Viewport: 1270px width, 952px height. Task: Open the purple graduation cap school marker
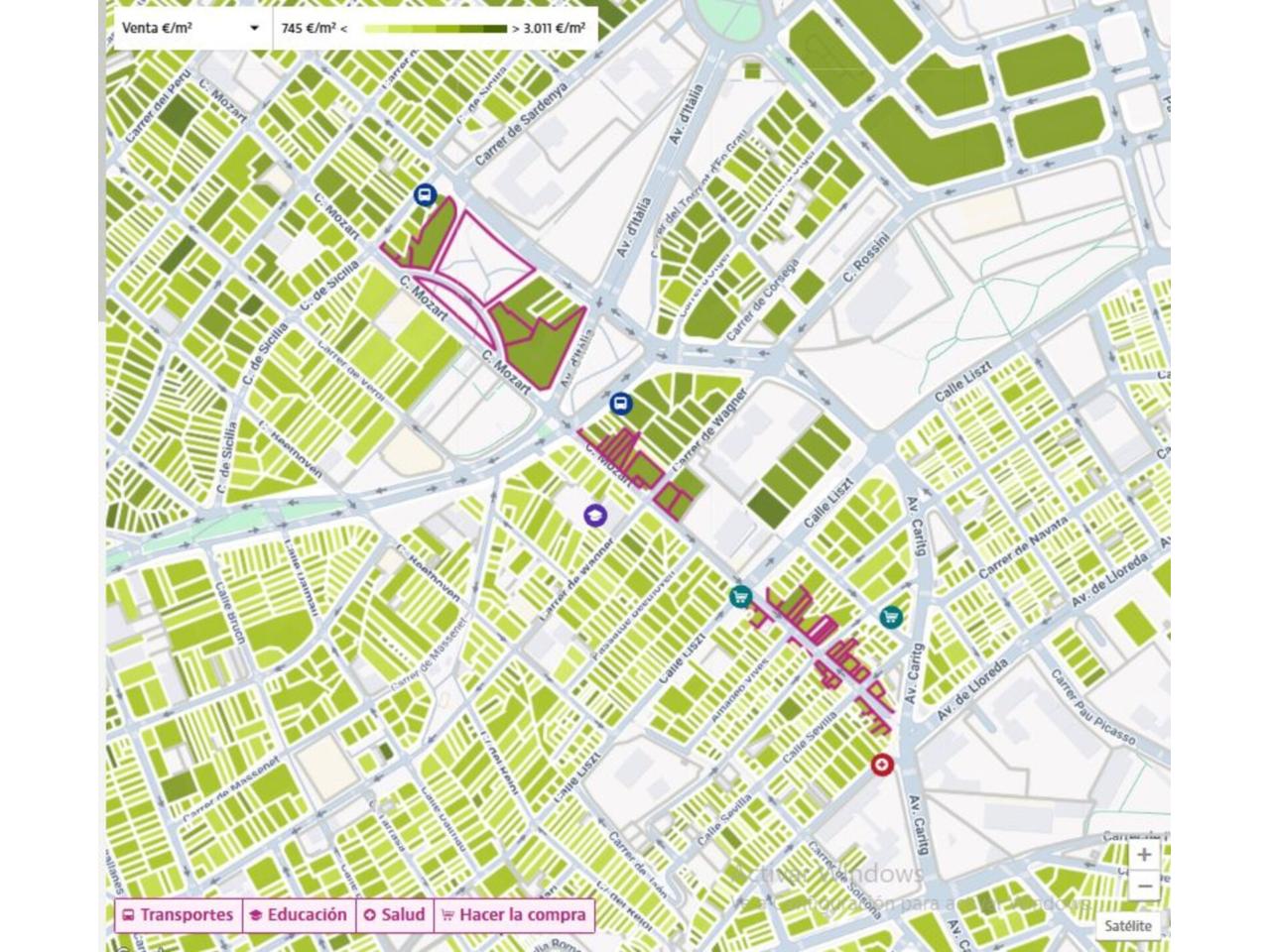coord(594,515)
